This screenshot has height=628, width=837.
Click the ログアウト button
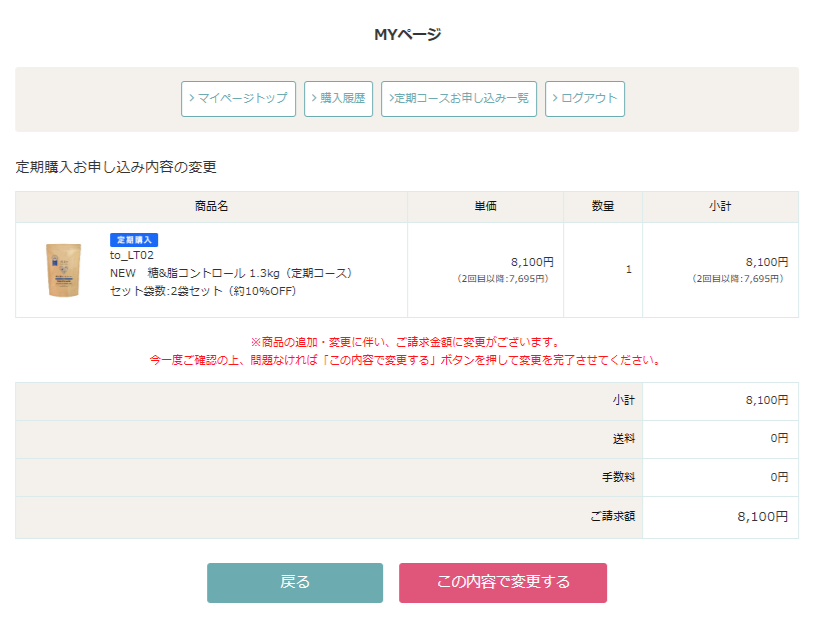coord(585,99)
